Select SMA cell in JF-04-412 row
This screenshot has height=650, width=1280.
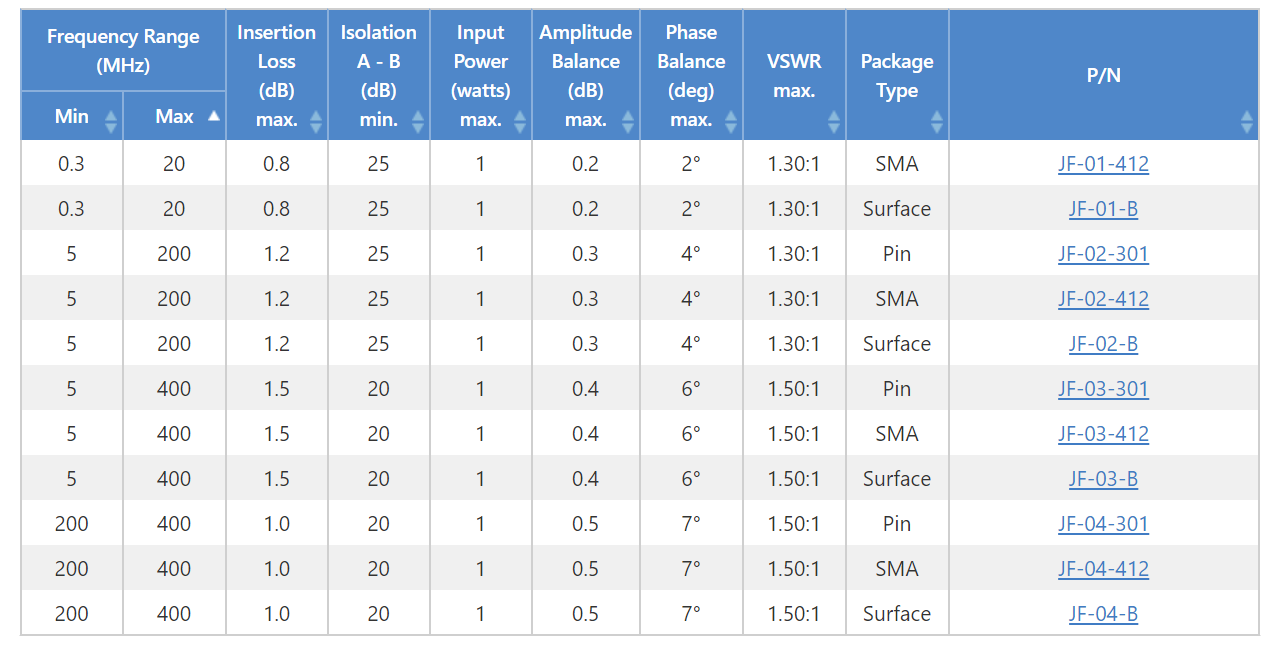click(x=897, y=569)
